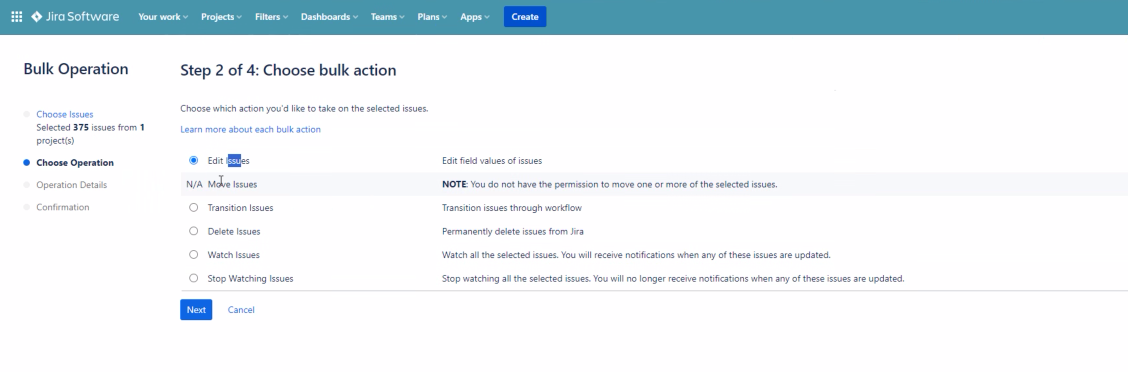The width and height of the screenshot is (1128, 372).
Task: Select the Edit Issues radio button
Action: (x=194, y=160)
